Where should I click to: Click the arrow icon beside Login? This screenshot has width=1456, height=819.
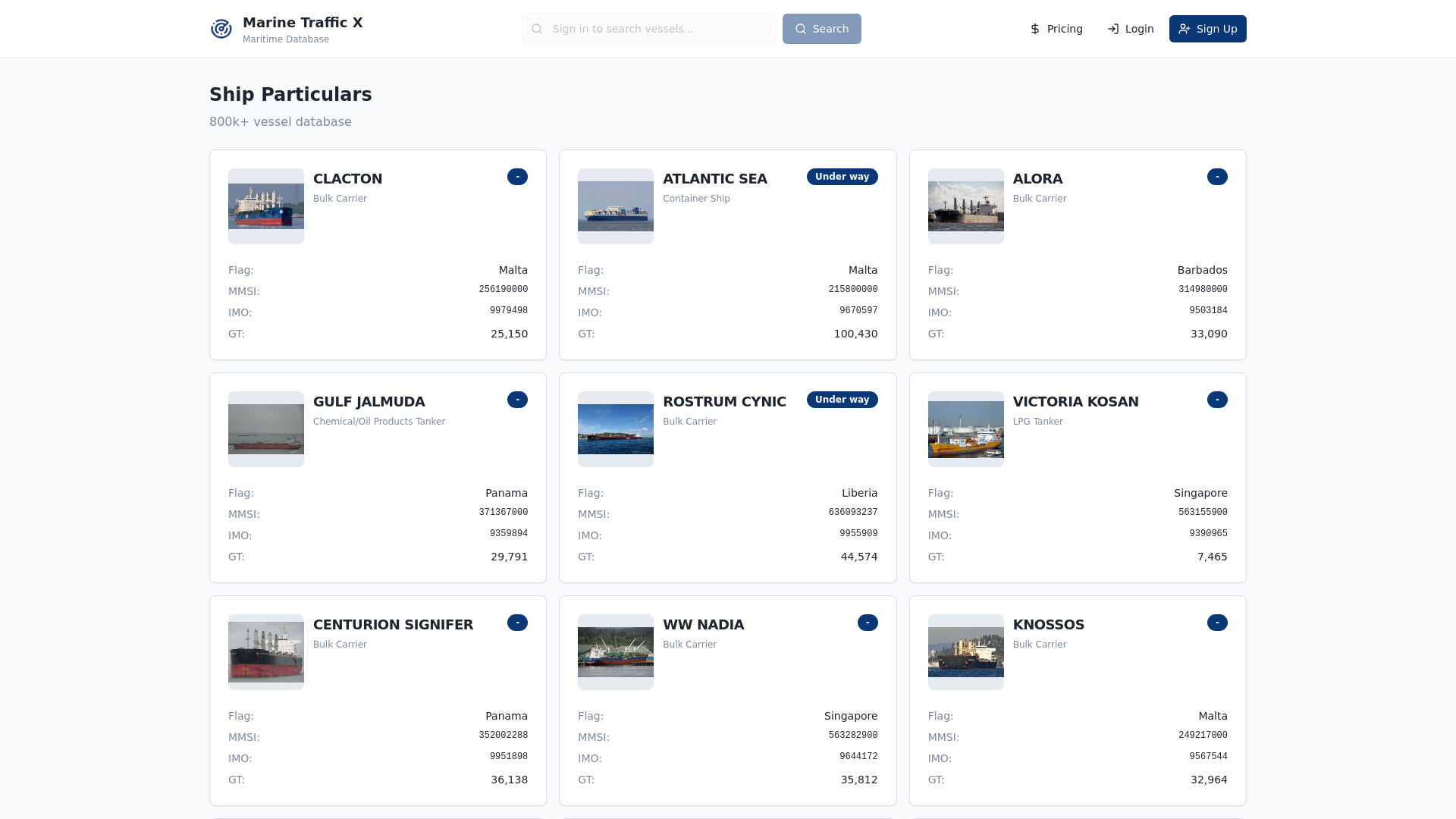(x=1112, y=29)
